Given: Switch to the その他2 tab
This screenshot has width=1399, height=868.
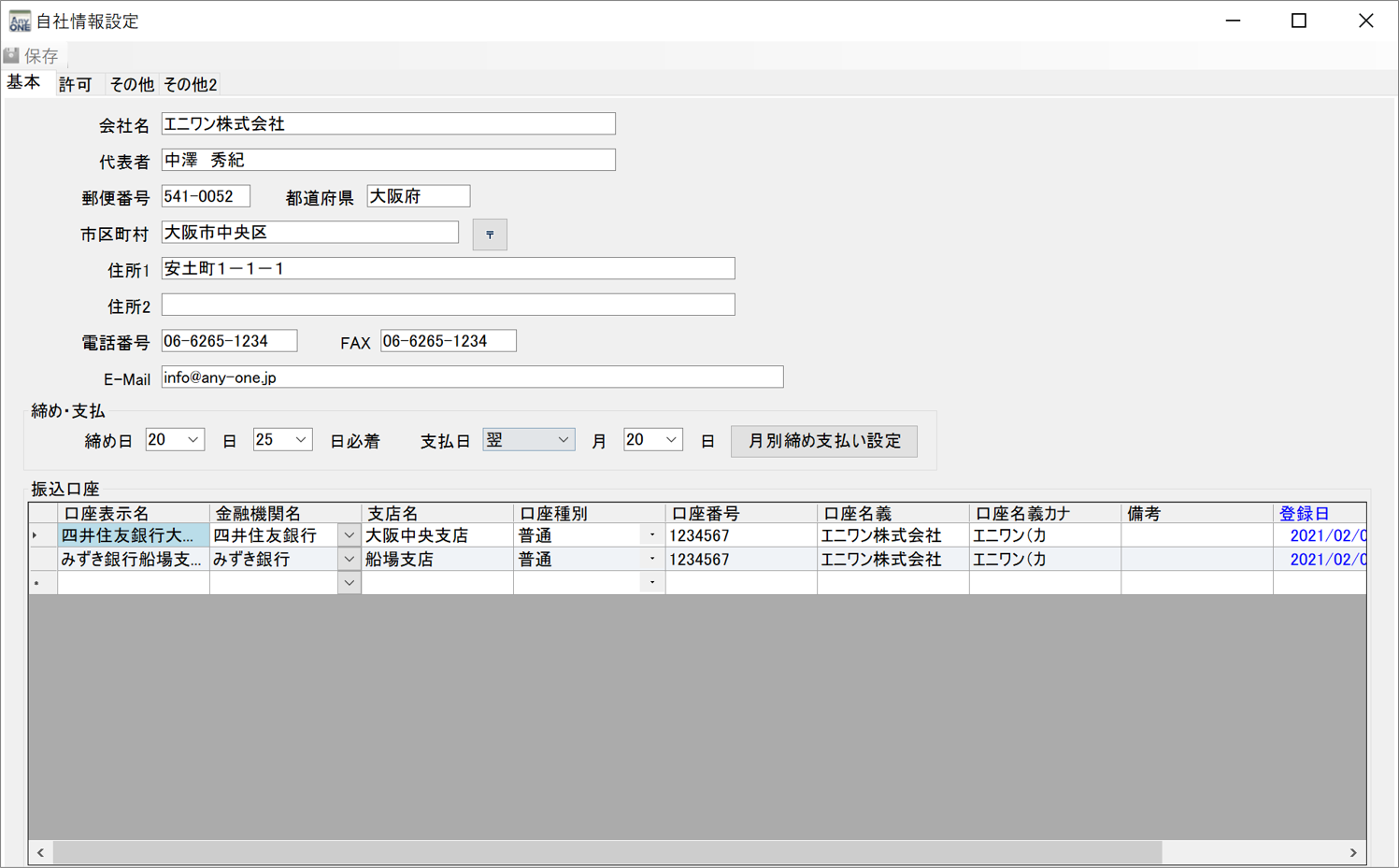Looking at the screenshot, I should 190,85.
